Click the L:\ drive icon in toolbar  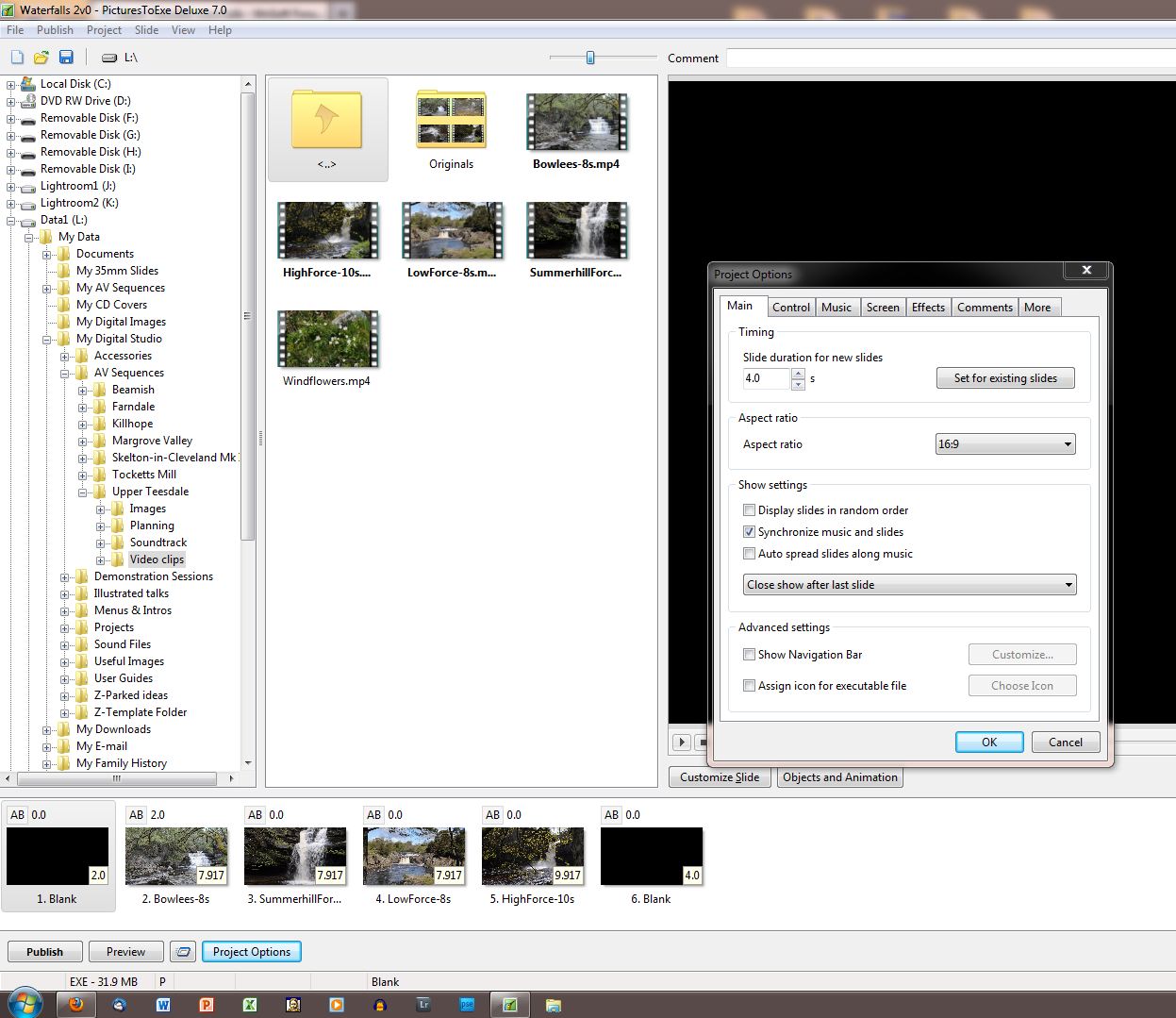pos(109,58)
